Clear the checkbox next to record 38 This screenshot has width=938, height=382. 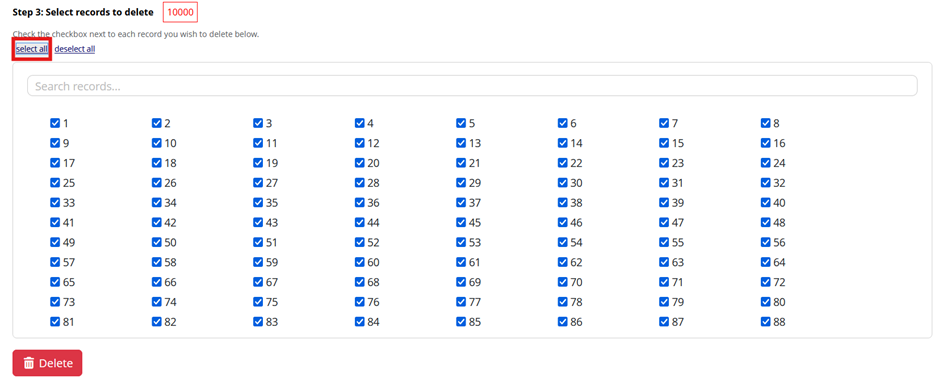point(562,203)
